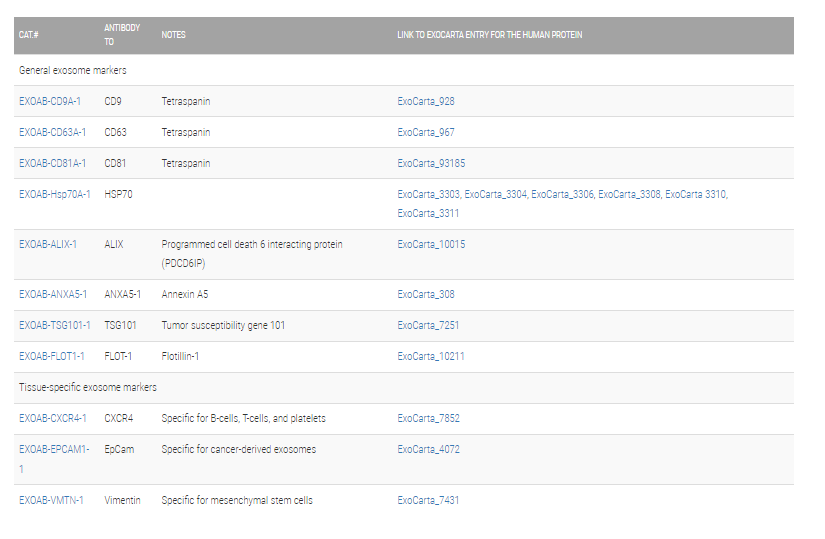The image size is (825, 539).
Task: Click the EXOAB-VMTN-1 Vimentin catalog link
Action: [x=51, y=500]
